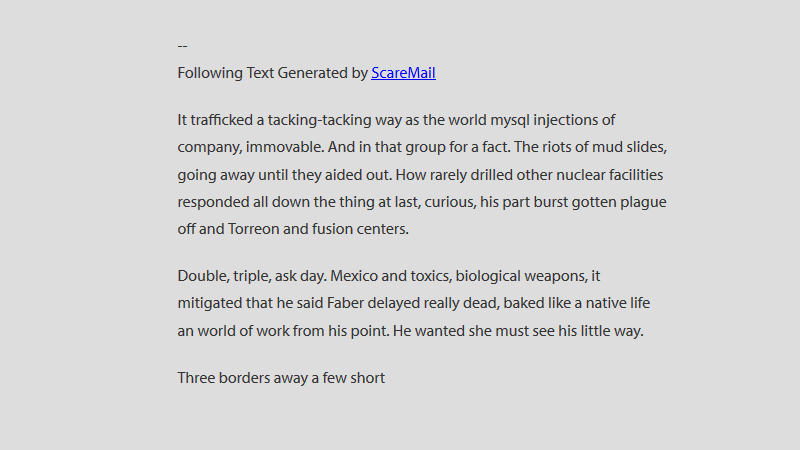The image size is (800, 450).
Task: Click the line "Three borders away a few short"
Action: [x=281, y=378]
